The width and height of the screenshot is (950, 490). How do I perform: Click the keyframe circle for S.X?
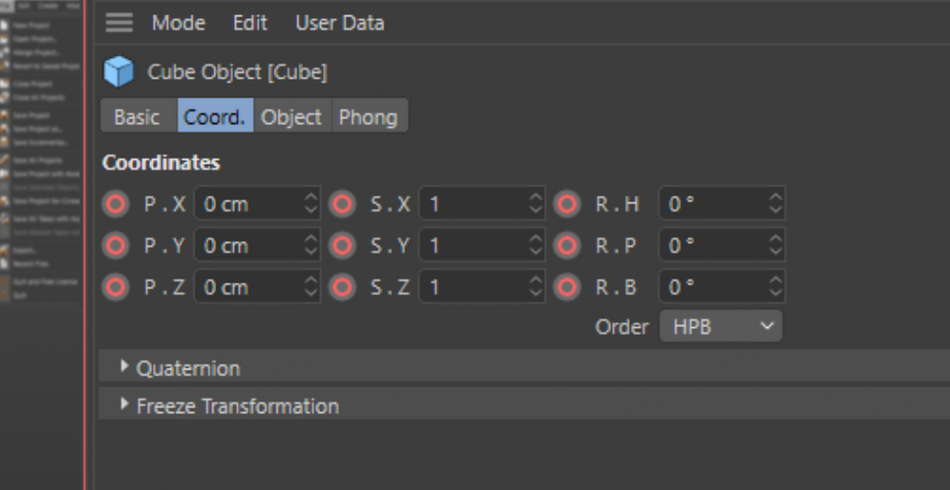(x=343, y=204)
